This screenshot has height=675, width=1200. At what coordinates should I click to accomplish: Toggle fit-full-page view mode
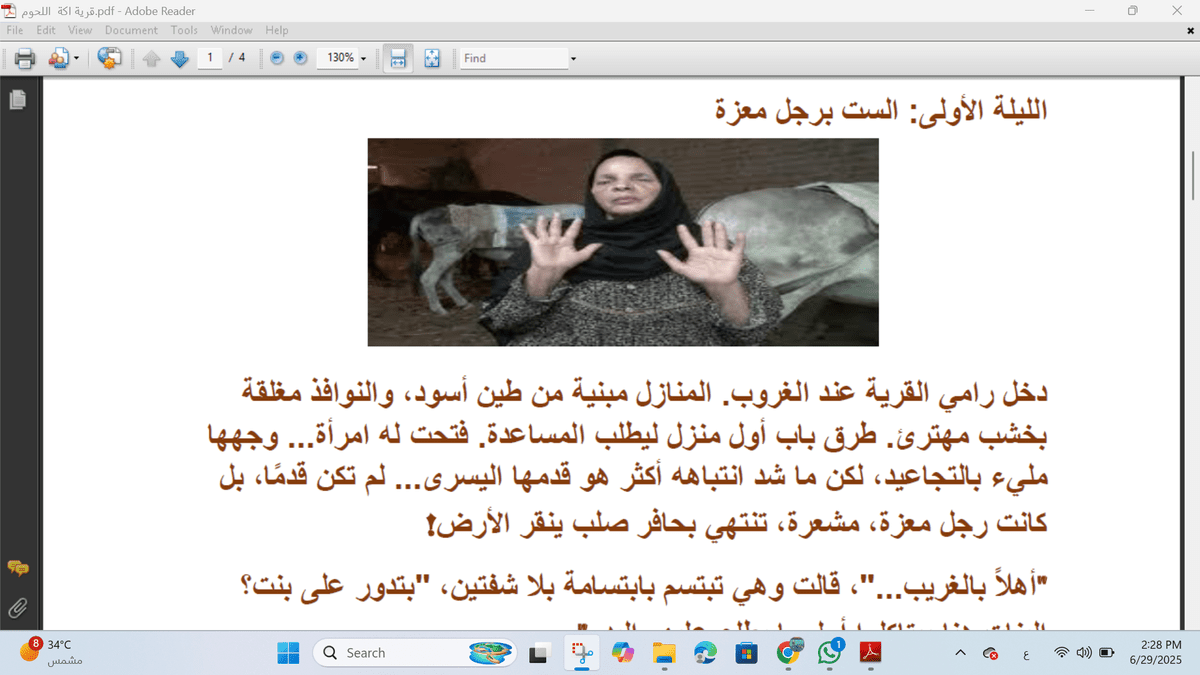pyautogui.click(x=432, y=58)
